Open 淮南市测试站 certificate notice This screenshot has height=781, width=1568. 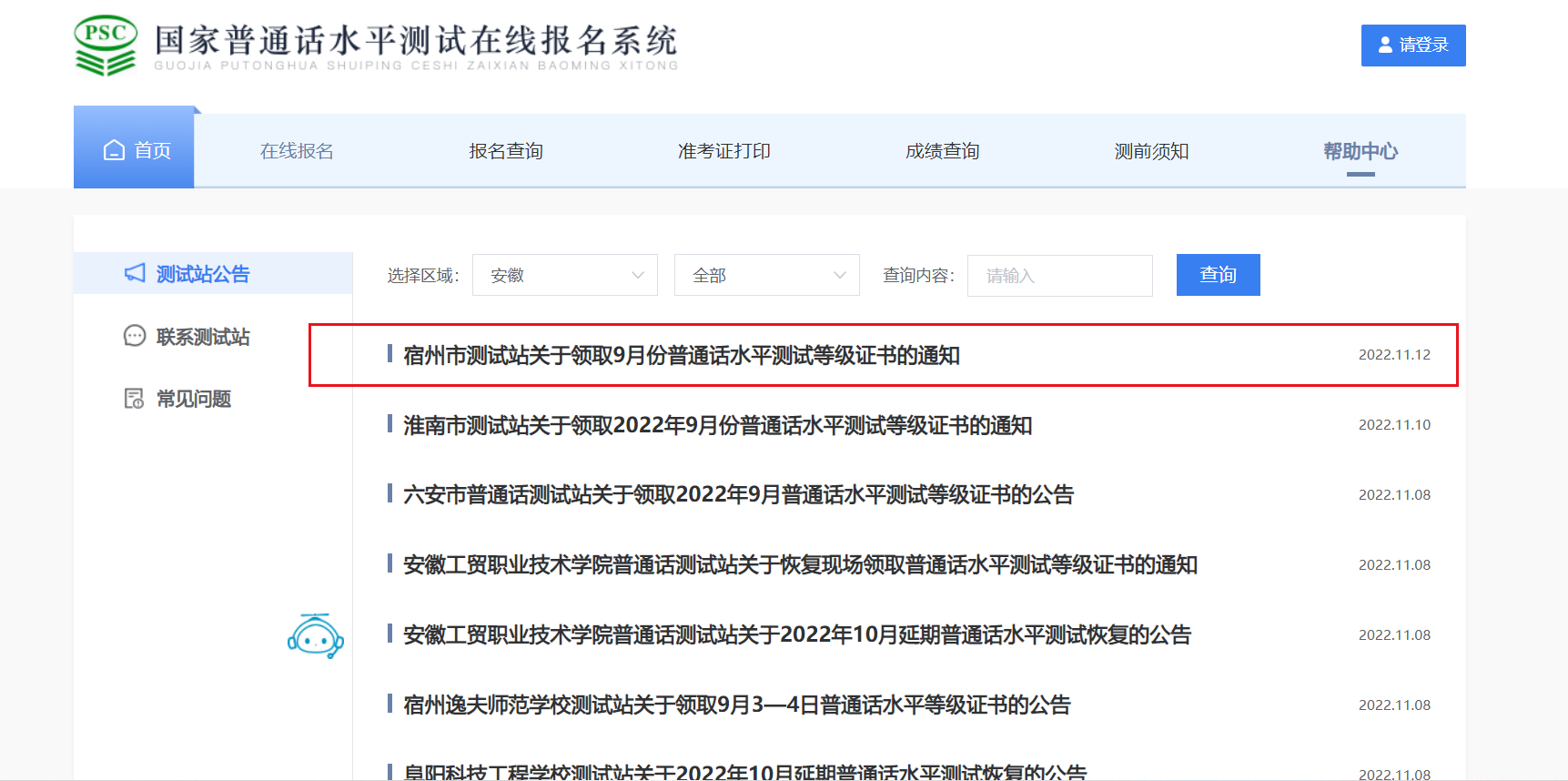718,425
